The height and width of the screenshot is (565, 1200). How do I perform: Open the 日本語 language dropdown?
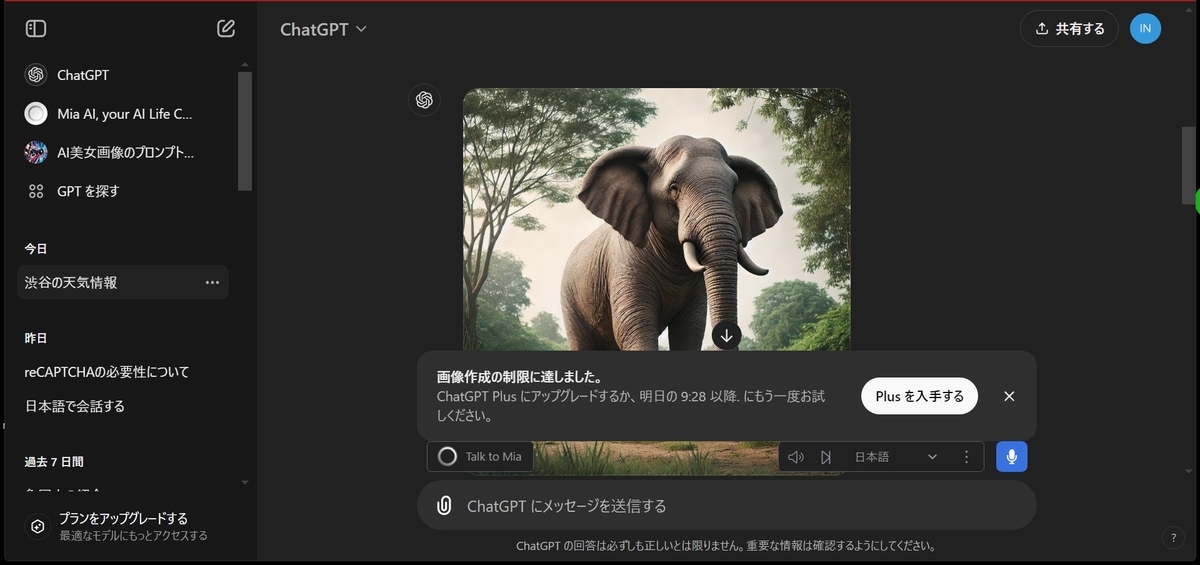tap(895, 457)
